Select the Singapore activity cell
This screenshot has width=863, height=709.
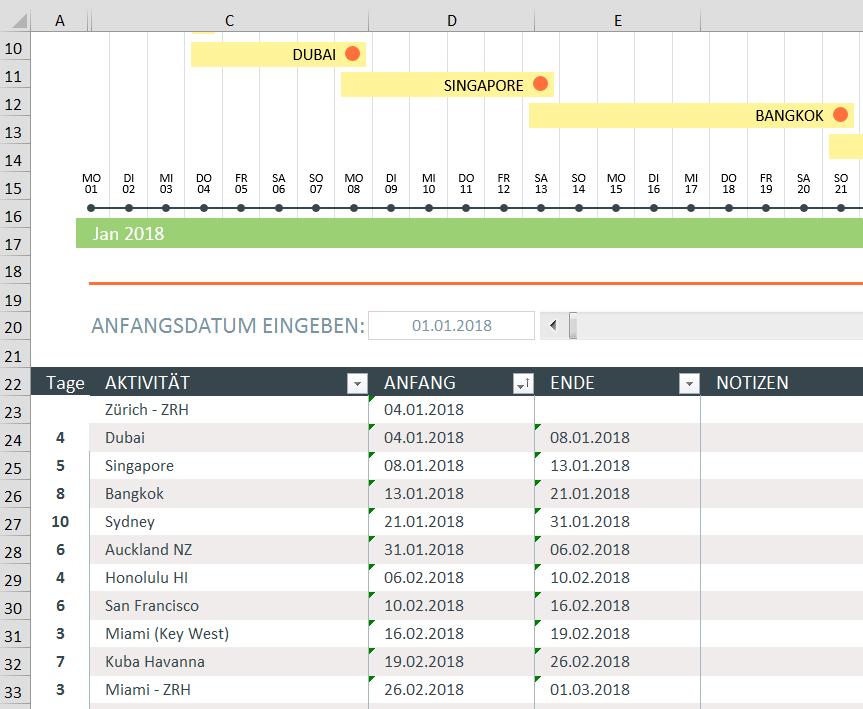(229, 466)
